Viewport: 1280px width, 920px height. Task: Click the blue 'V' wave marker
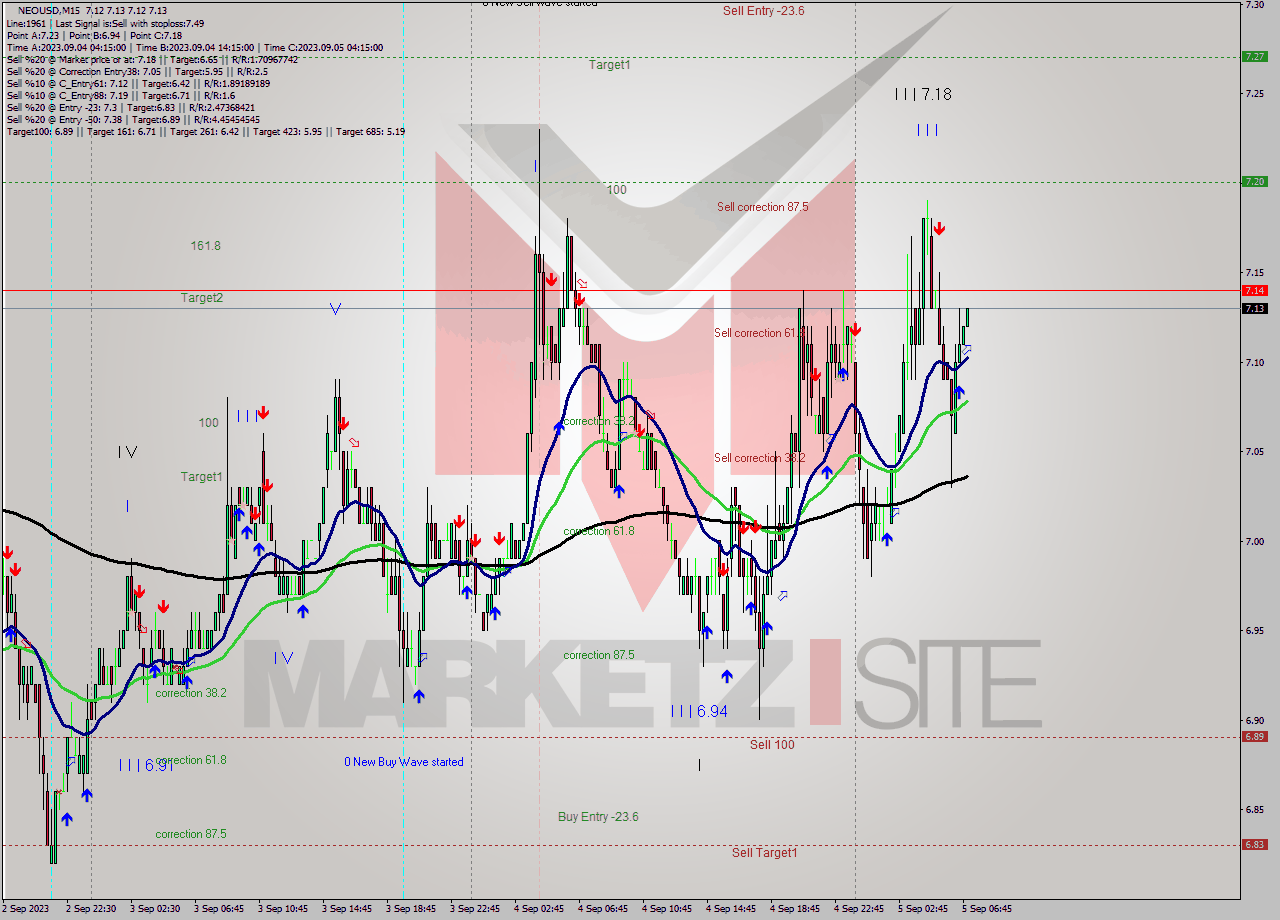(x=335, y=310)
